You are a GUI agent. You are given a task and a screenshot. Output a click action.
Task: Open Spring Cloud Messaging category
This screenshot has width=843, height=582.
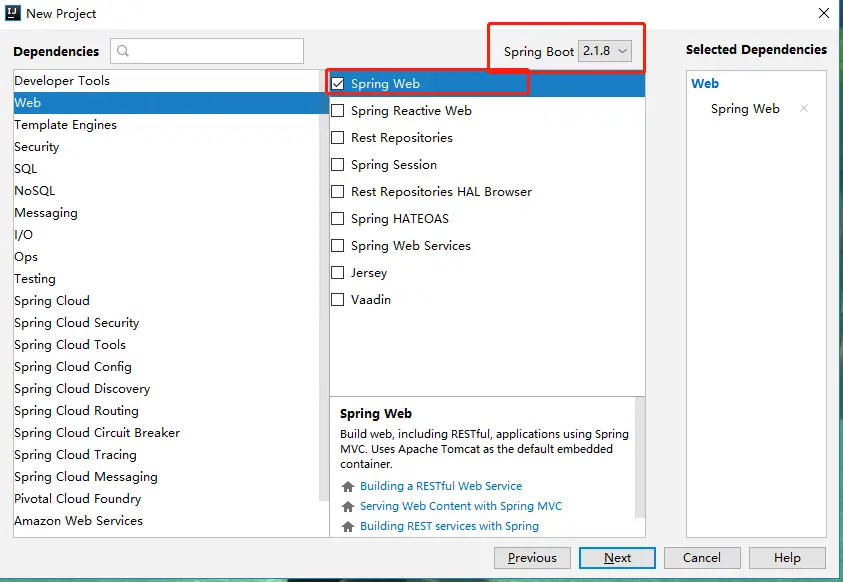pyautogui.click(x=166, y=477)
